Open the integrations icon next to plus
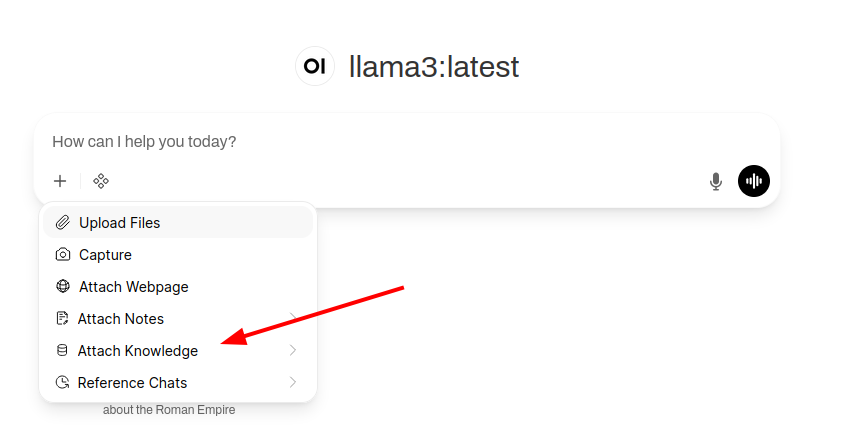853x434 pixels. pos(101,181)
